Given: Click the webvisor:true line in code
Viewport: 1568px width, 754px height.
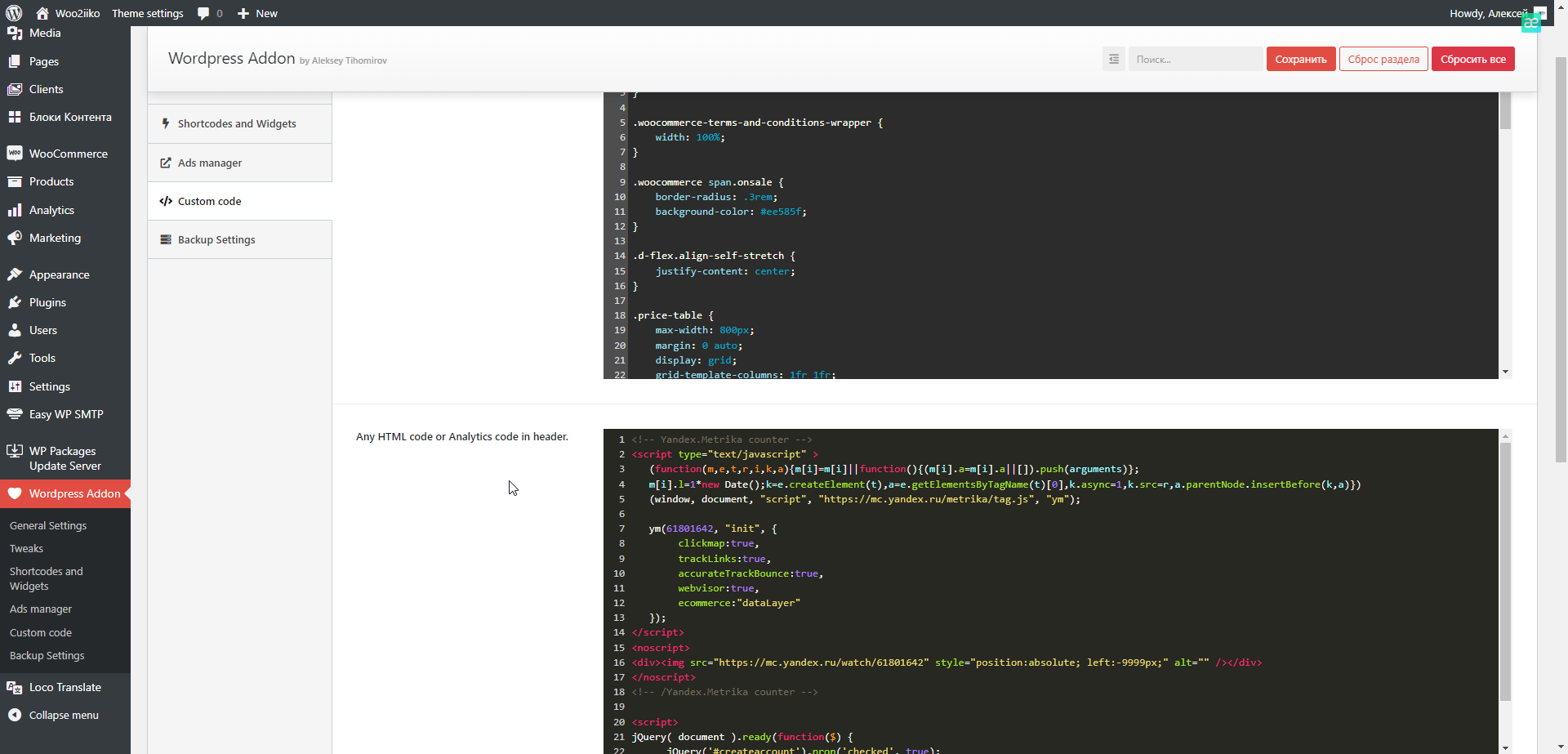Looking at the screenshot, I should point(718,588).
